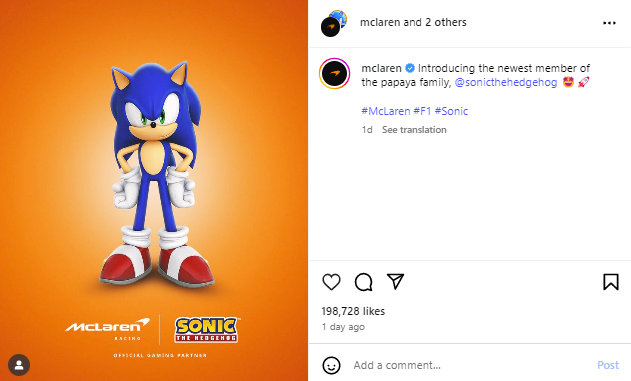Open the #Sonic hashtag
The width and height of the screenshot is (631, 381).
point(451,111)
